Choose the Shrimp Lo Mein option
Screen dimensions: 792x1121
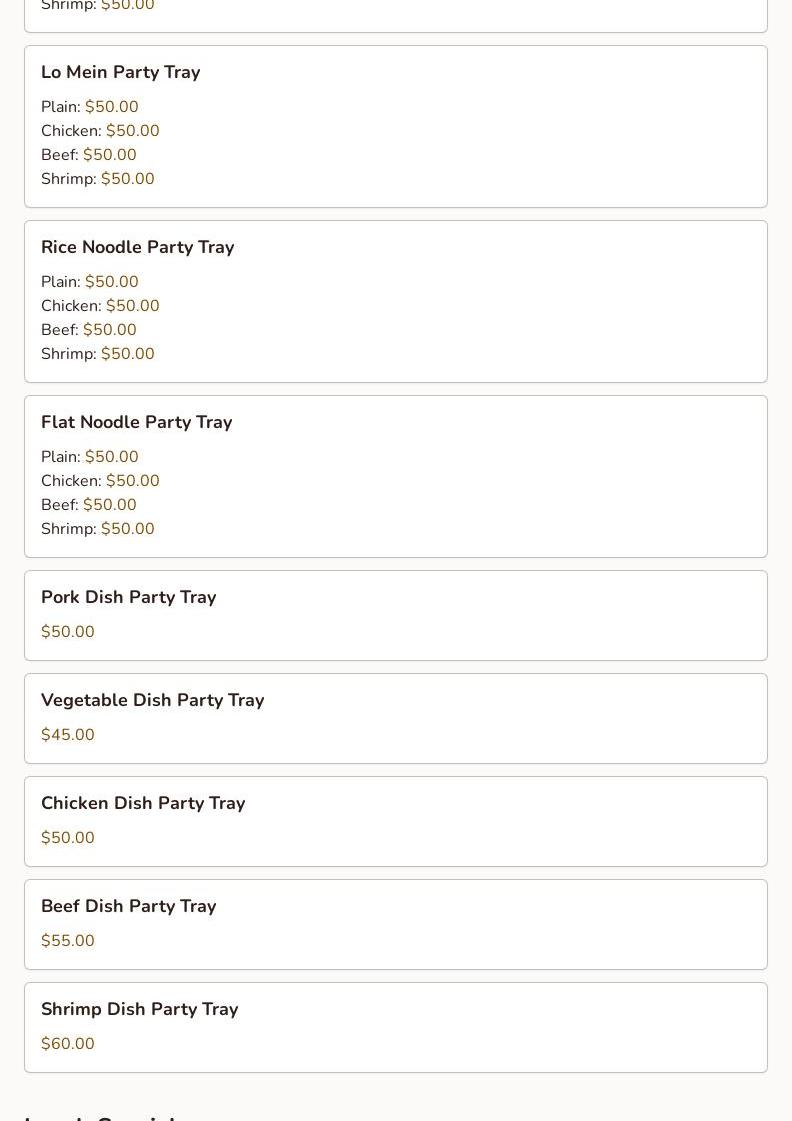pyautogui.click(x=97, y=179)
